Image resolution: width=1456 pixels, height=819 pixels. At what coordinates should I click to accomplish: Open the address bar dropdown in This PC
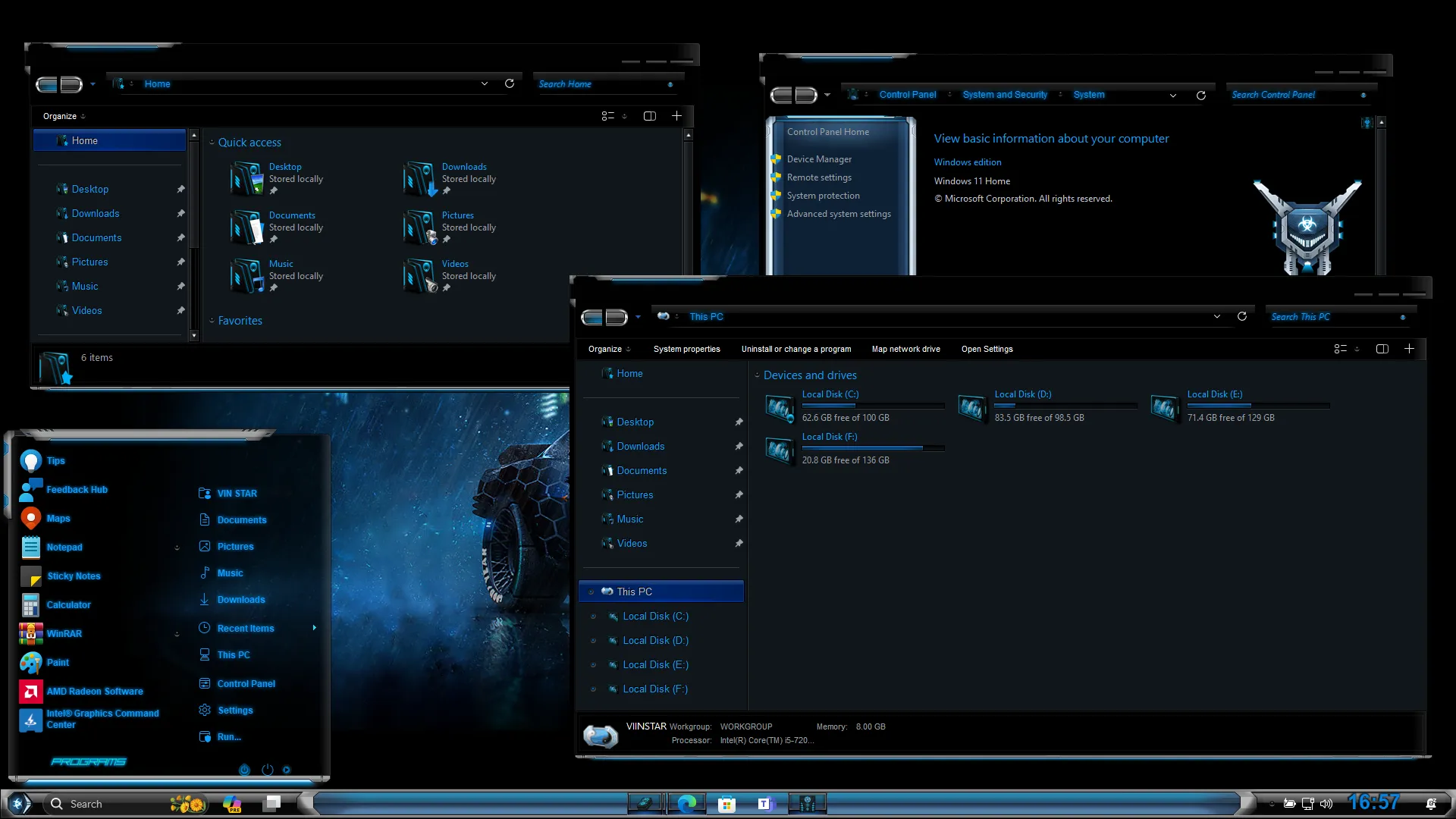click(1216, 316)
